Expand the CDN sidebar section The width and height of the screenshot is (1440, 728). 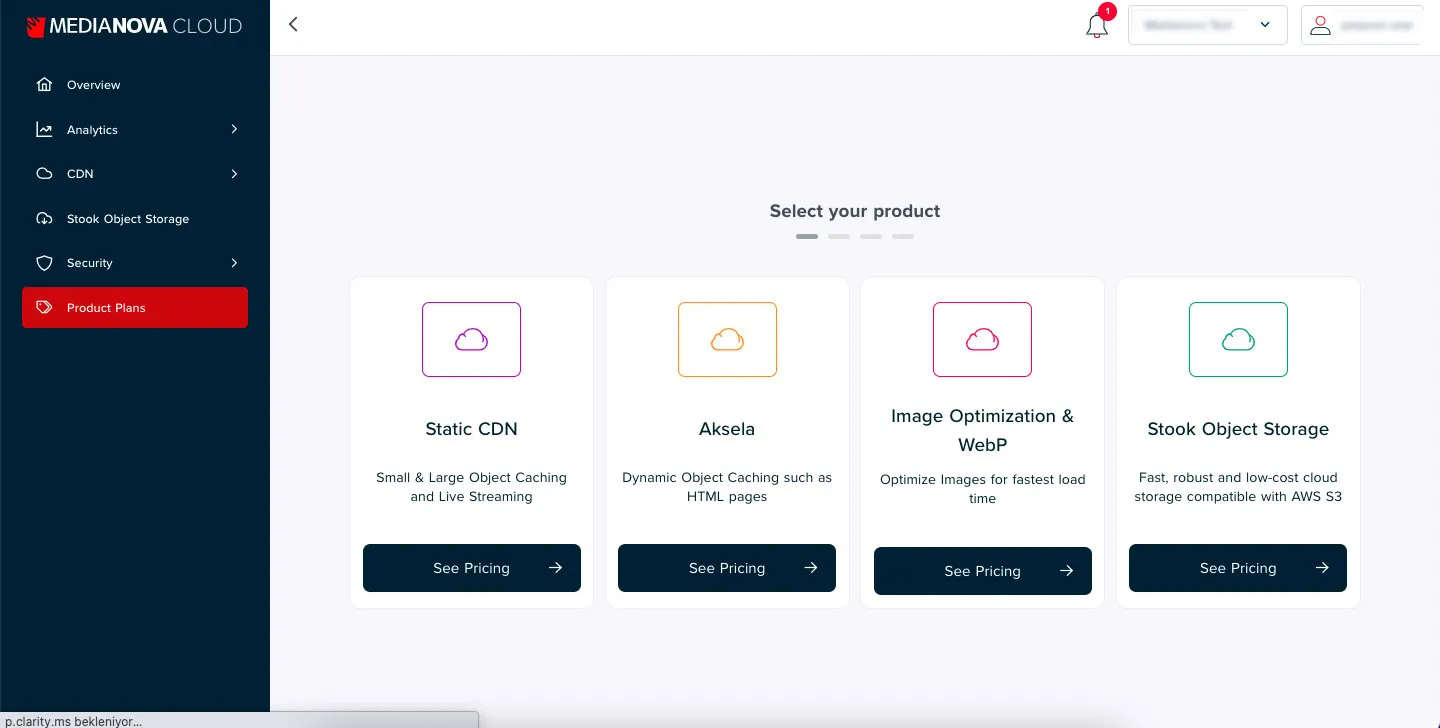point(234,173)
